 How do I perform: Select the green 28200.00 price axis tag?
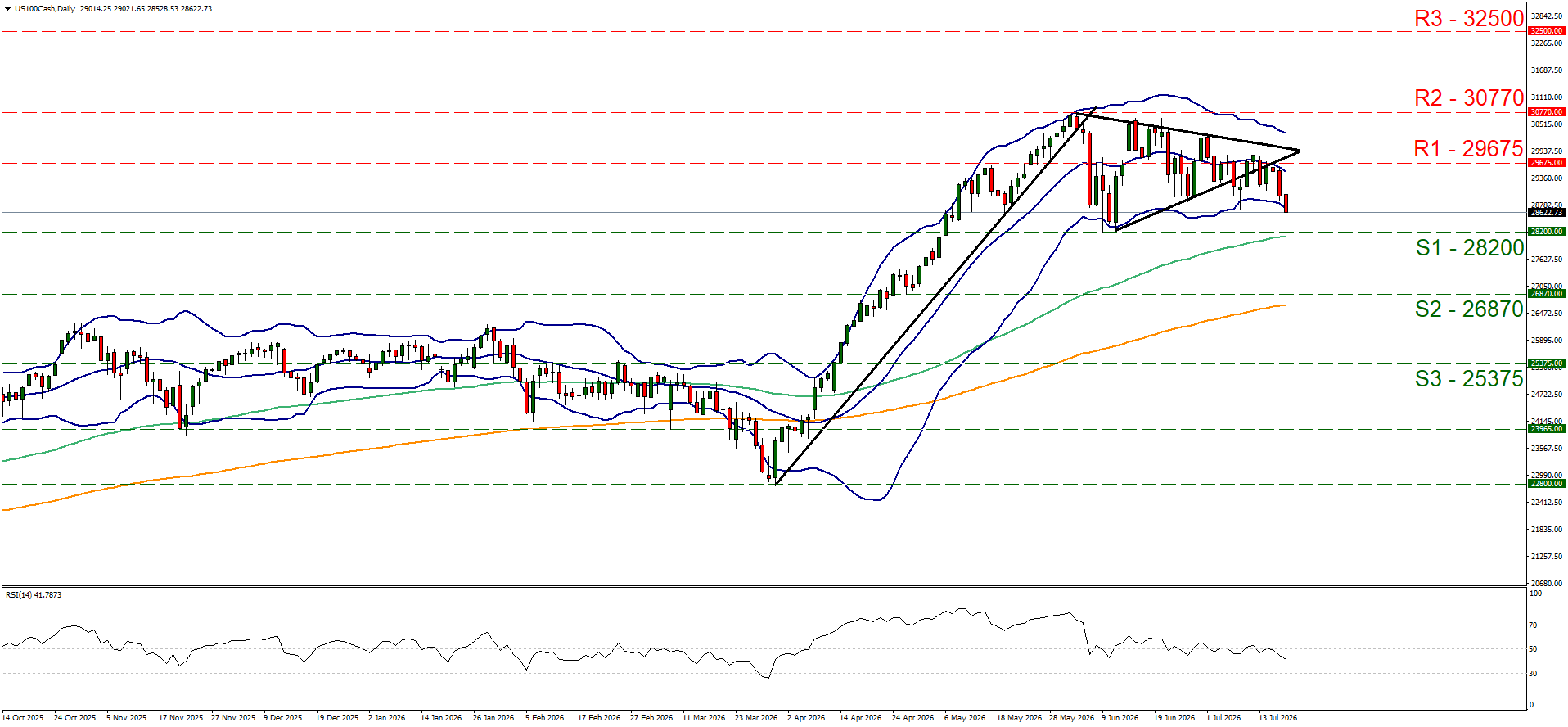tap(1546, 232)
